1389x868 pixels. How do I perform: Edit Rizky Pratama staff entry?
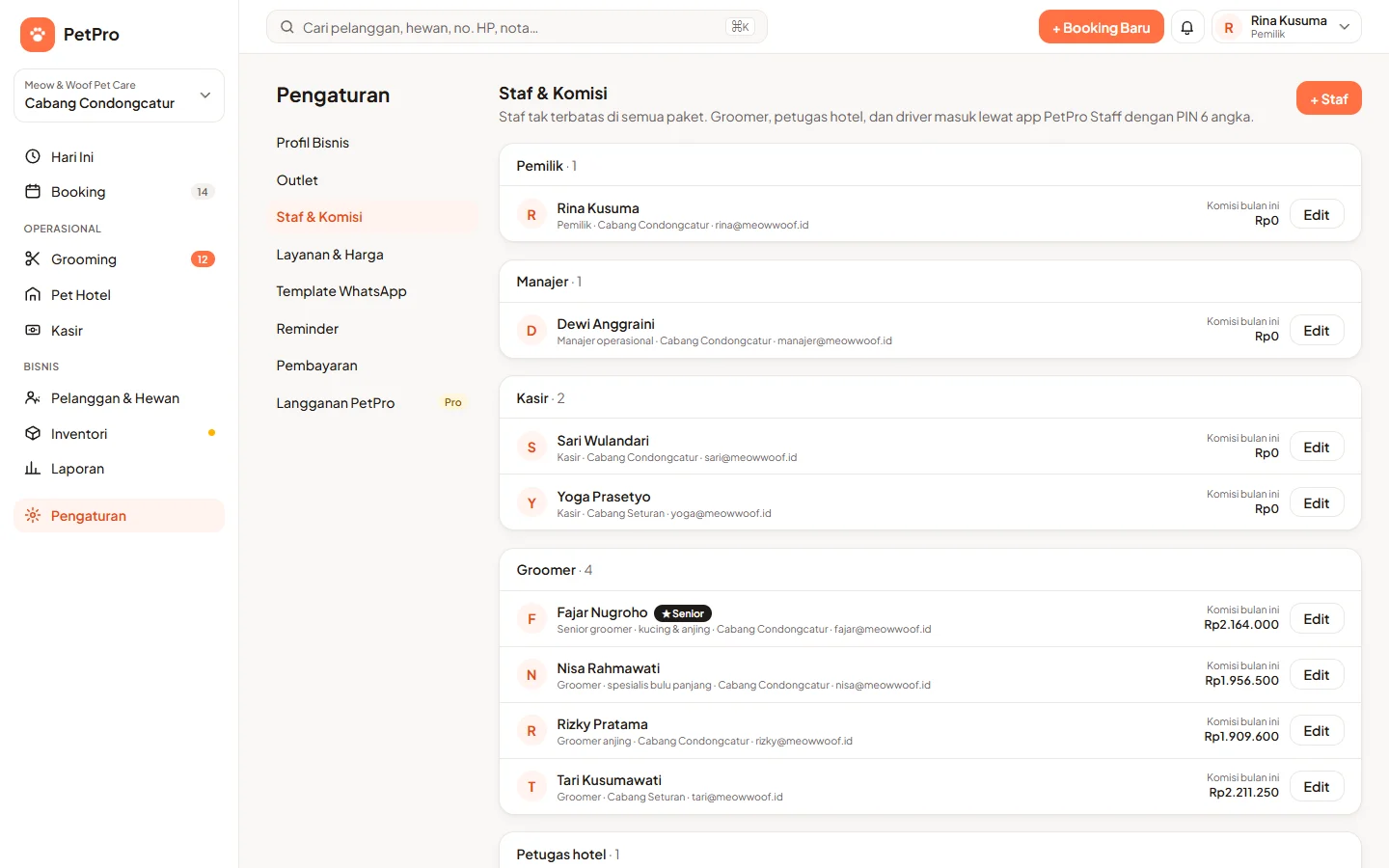coord(1317,731)
